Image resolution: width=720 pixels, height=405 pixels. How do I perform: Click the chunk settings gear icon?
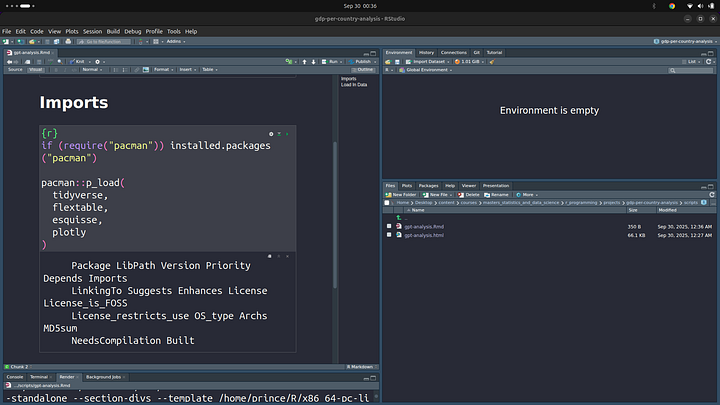tap(271, 134)
